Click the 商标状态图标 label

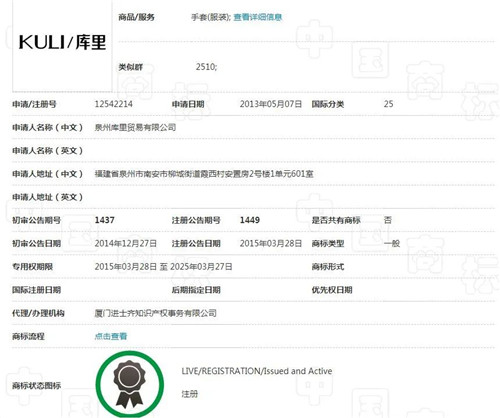(x=37, y=386)
